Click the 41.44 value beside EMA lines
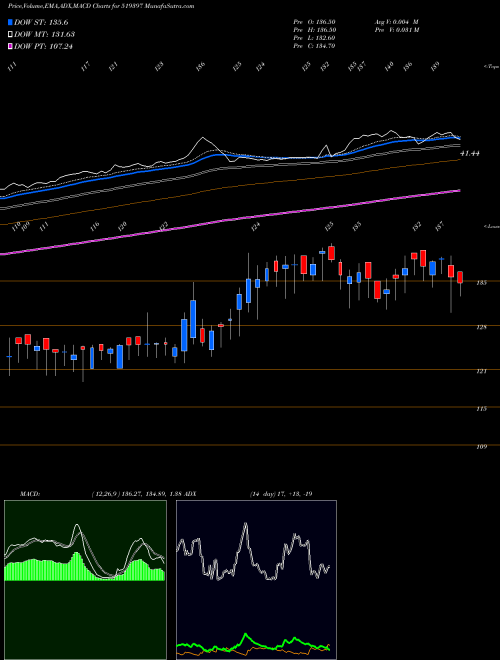The width and height of the screenshot is (500, 660). (x=470, y=154)
